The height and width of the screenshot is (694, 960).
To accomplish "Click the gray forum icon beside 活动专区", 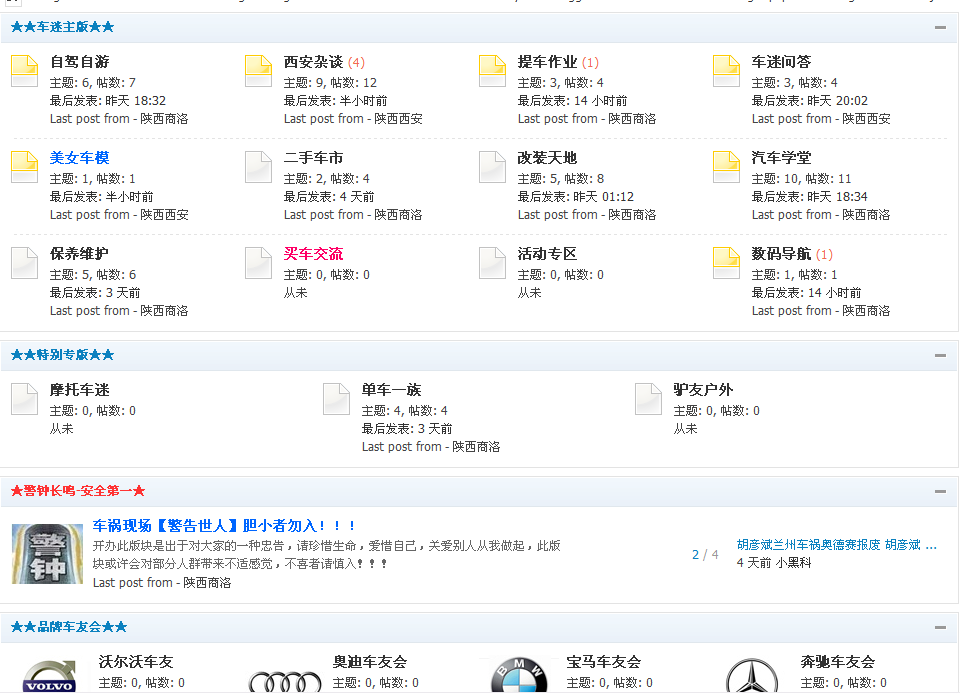I will [492, 263].
